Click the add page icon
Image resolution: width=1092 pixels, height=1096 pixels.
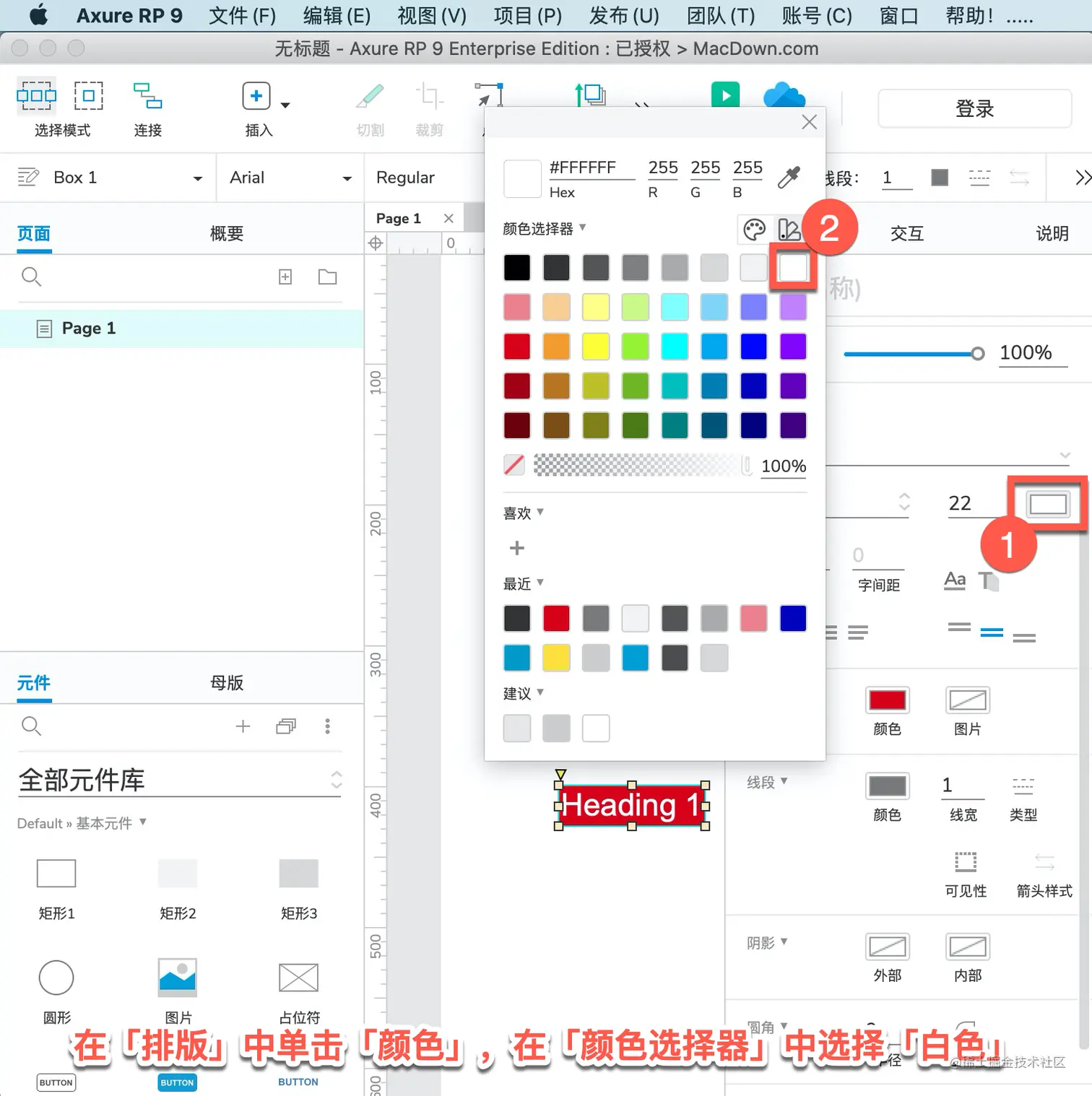(285, 277)
